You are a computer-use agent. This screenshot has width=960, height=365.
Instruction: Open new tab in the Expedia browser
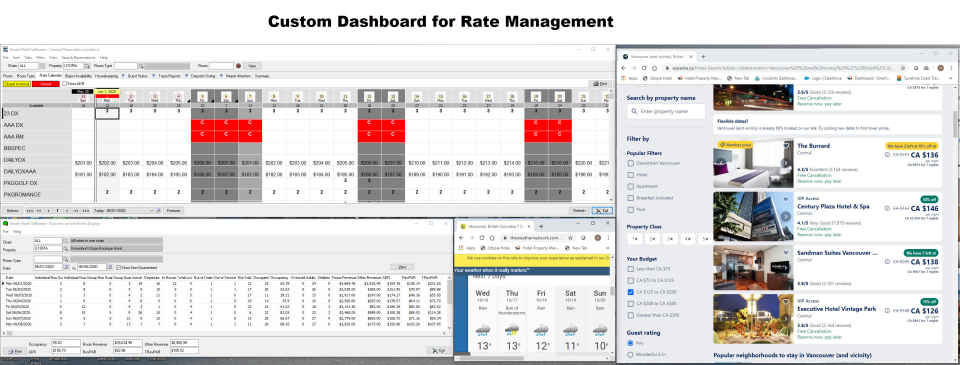coord(703,56)
